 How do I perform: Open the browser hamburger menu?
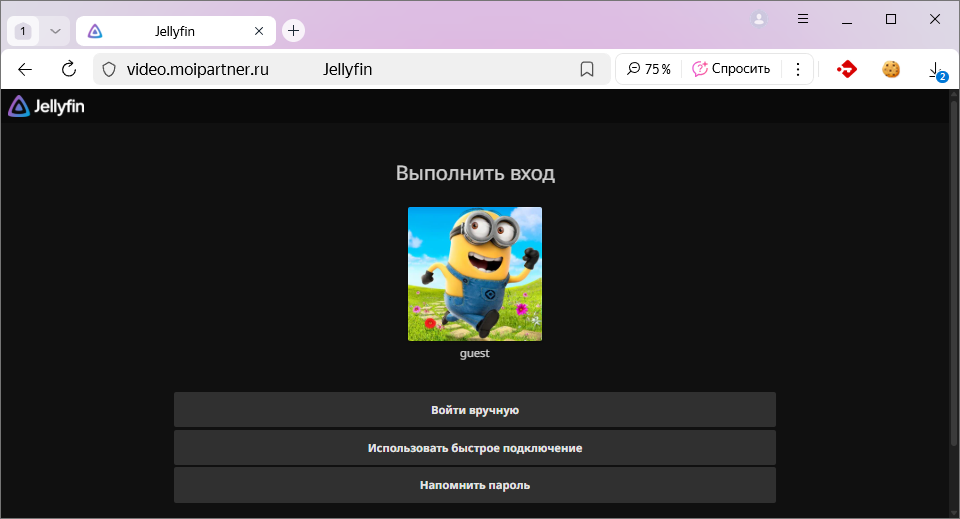click(803, 19)
